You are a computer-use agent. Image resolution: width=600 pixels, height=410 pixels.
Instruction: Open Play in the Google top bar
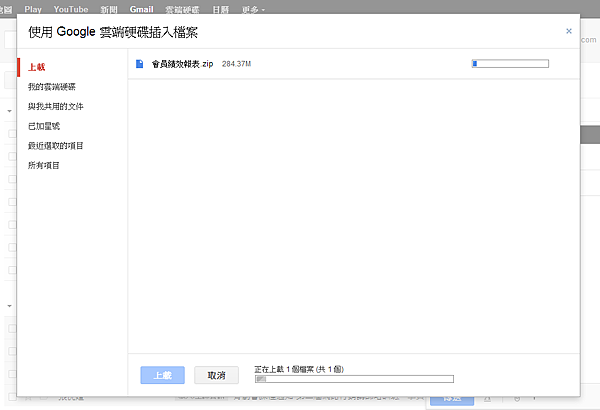[33, 9]
